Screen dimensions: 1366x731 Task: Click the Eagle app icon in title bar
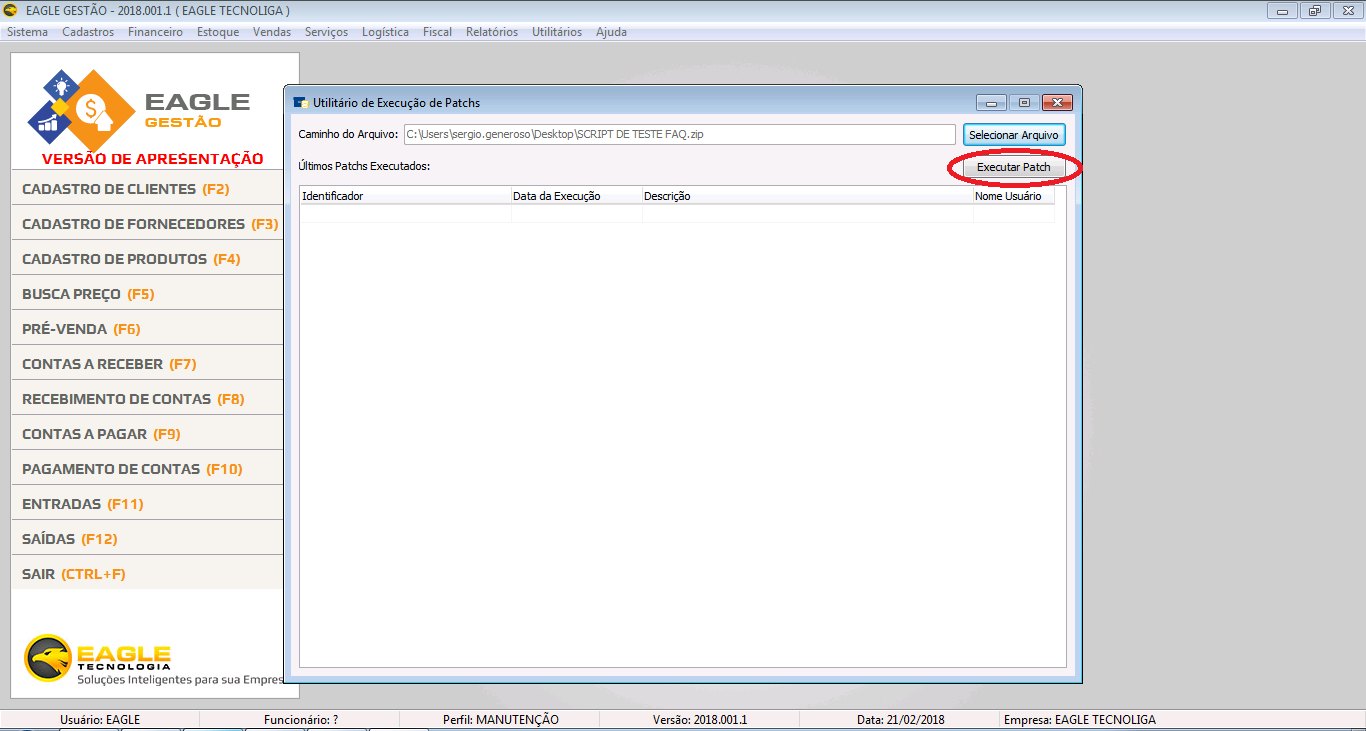[11, 10]
